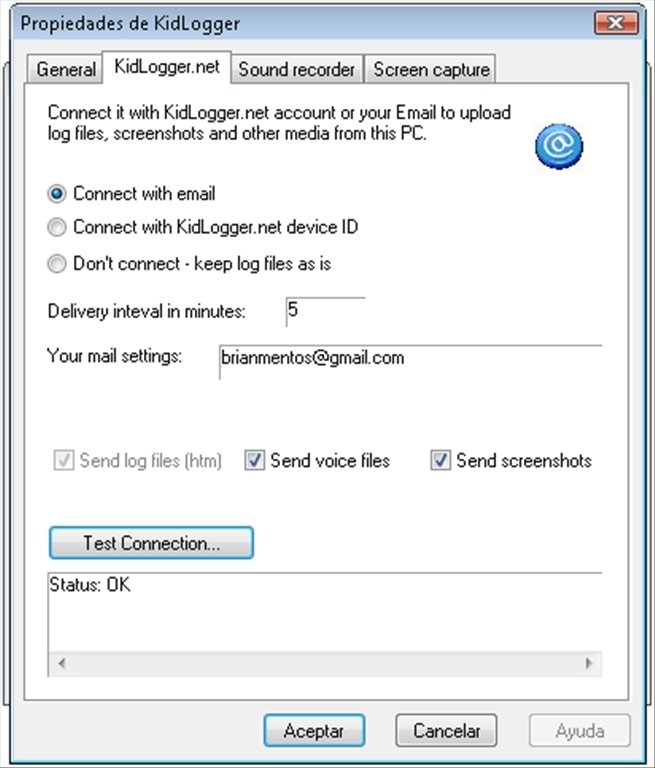Click the status box left scroll arrow

pyautogui.click(x=62, y=664)
